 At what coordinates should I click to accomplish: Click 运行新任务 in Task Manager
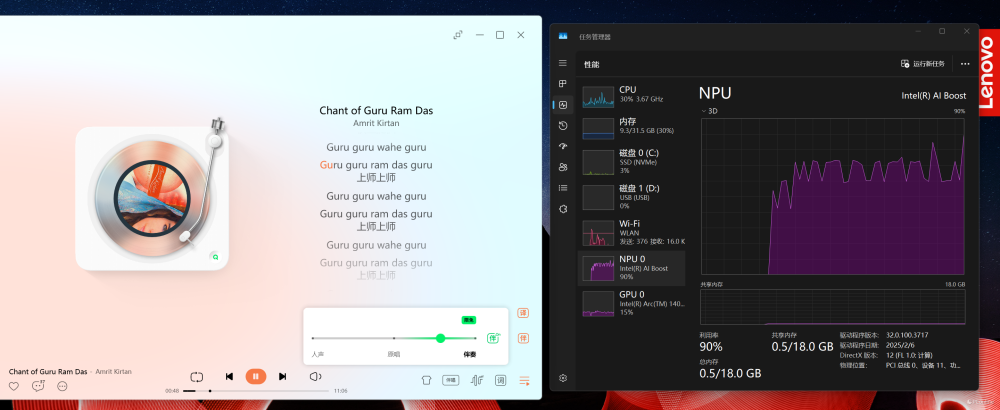(x=923, y=64)
